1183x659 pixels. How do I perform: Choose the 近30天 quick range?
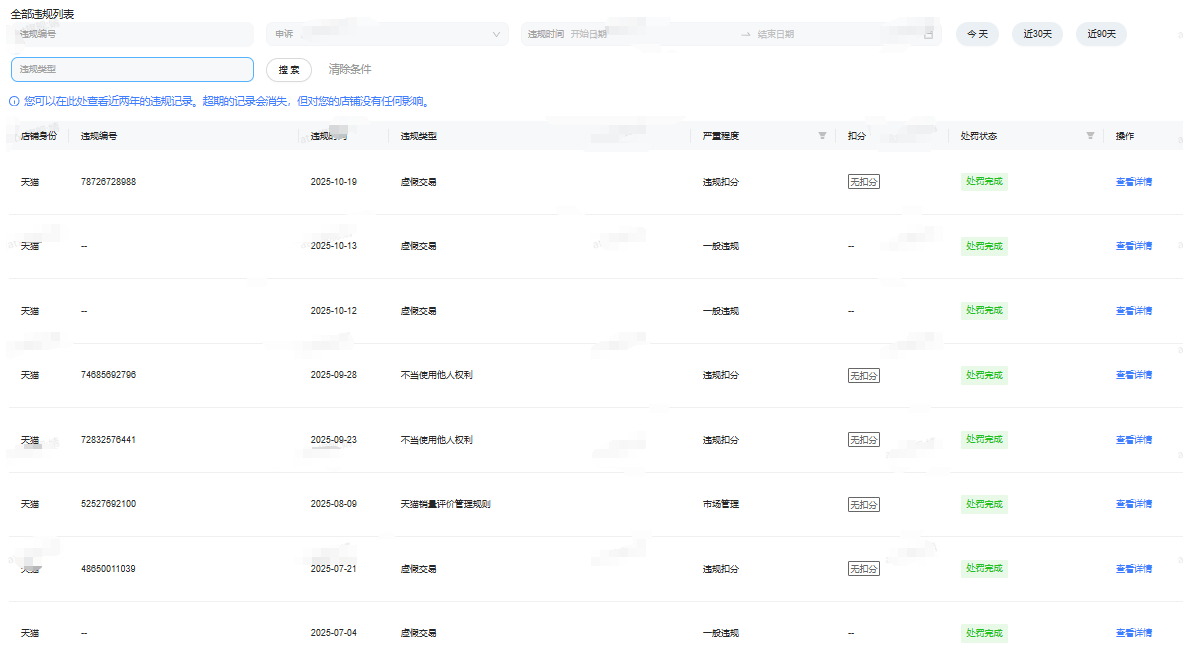coord(1037,34)
